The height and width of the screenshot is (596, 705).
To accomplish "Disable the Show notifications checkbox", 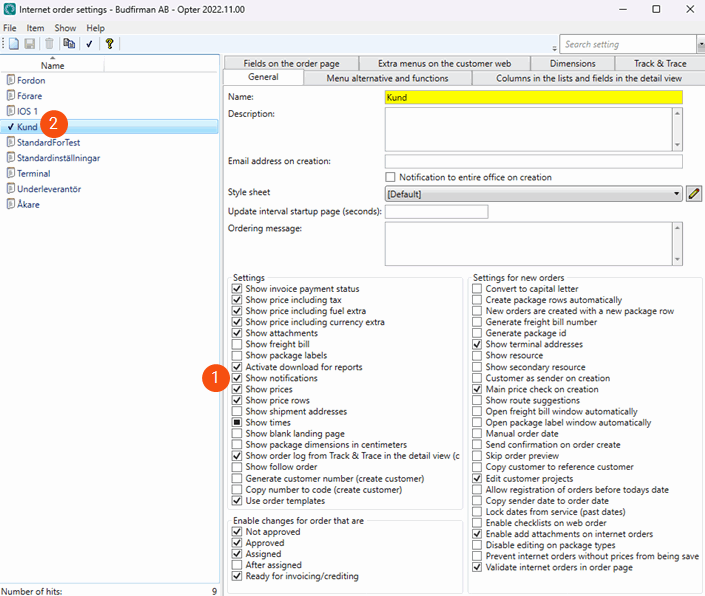I will 237,378.
